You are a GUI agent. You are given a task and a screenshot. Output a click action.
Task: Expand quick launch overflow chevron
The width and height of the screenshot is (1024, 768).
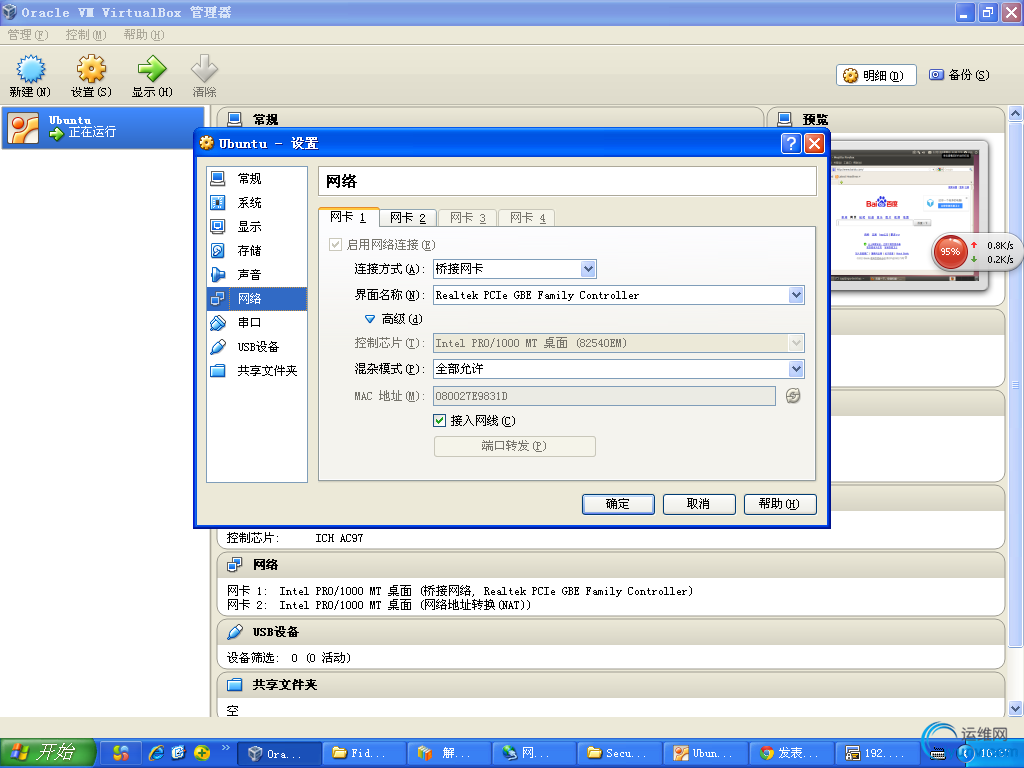(x=225, y=748)
